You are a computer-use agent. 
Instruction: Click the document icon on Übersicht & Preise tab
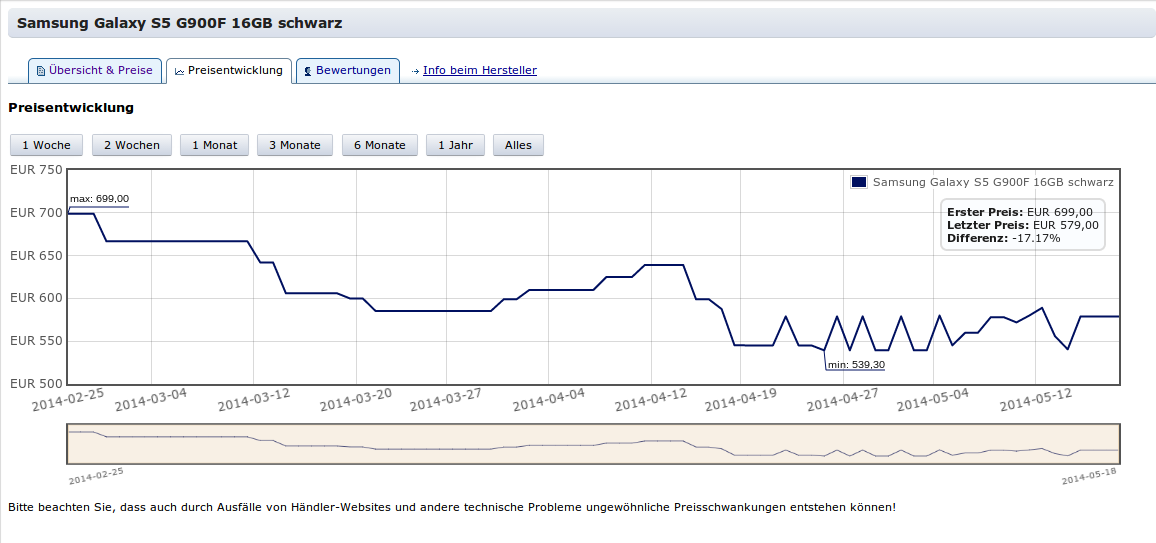(41, 71)
